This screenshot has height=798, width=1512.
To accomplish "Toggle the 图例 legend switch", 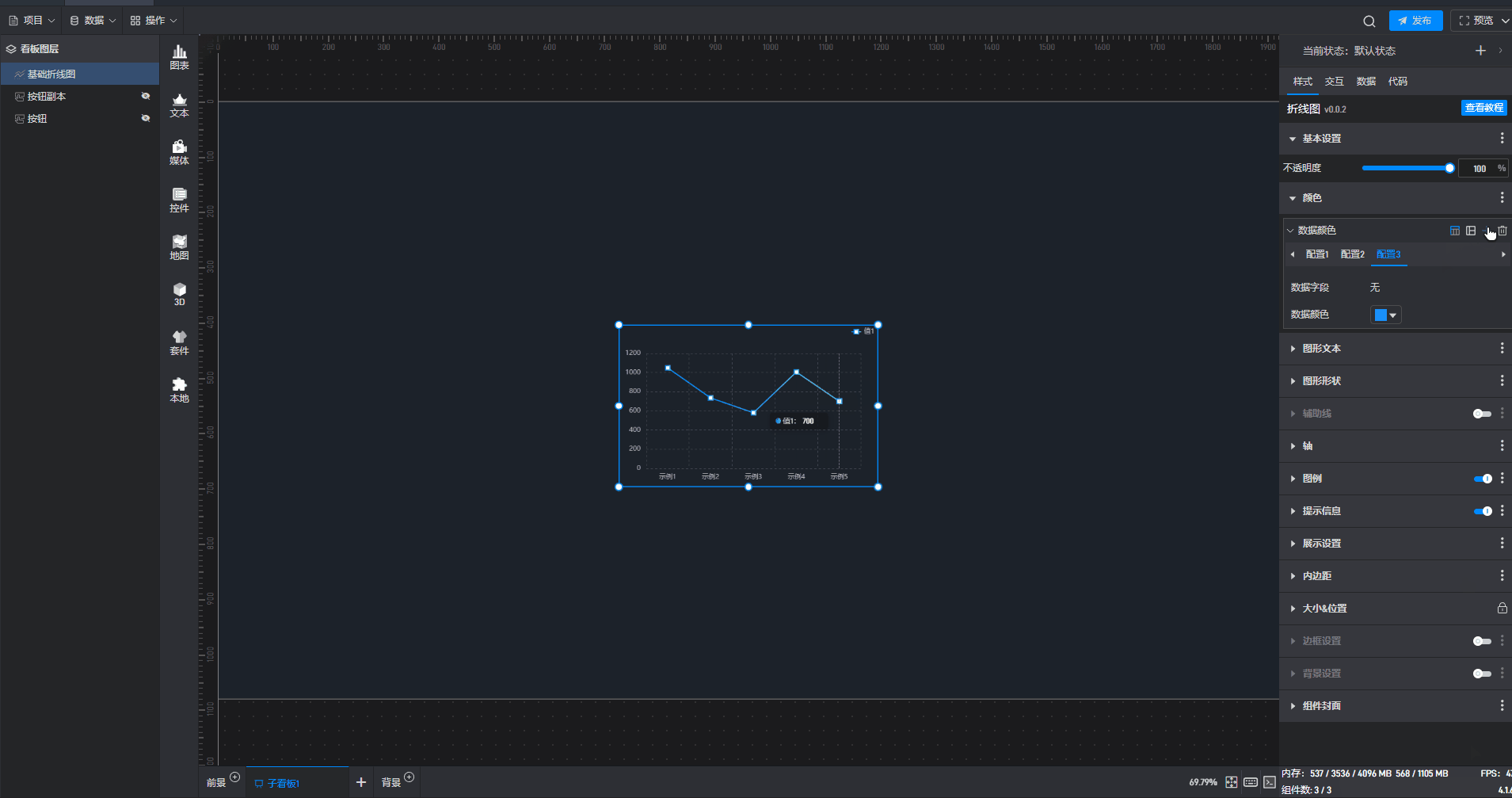I will [x=1482, y=479].
